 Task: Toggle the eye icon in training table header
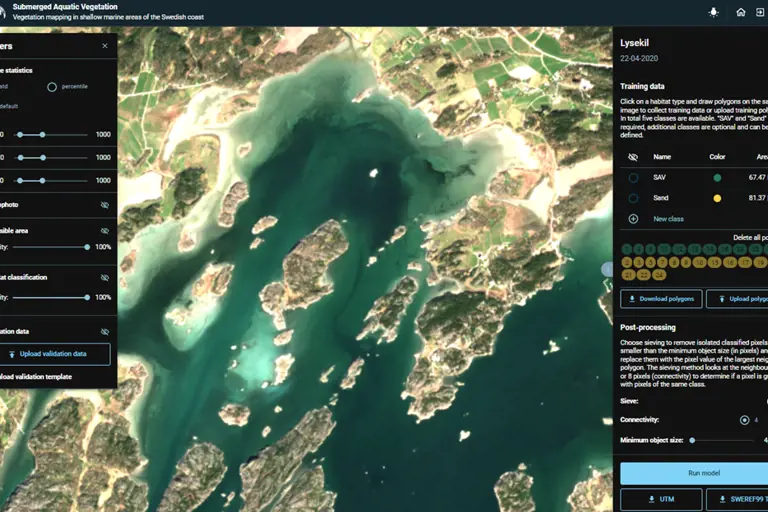(633, 157)
